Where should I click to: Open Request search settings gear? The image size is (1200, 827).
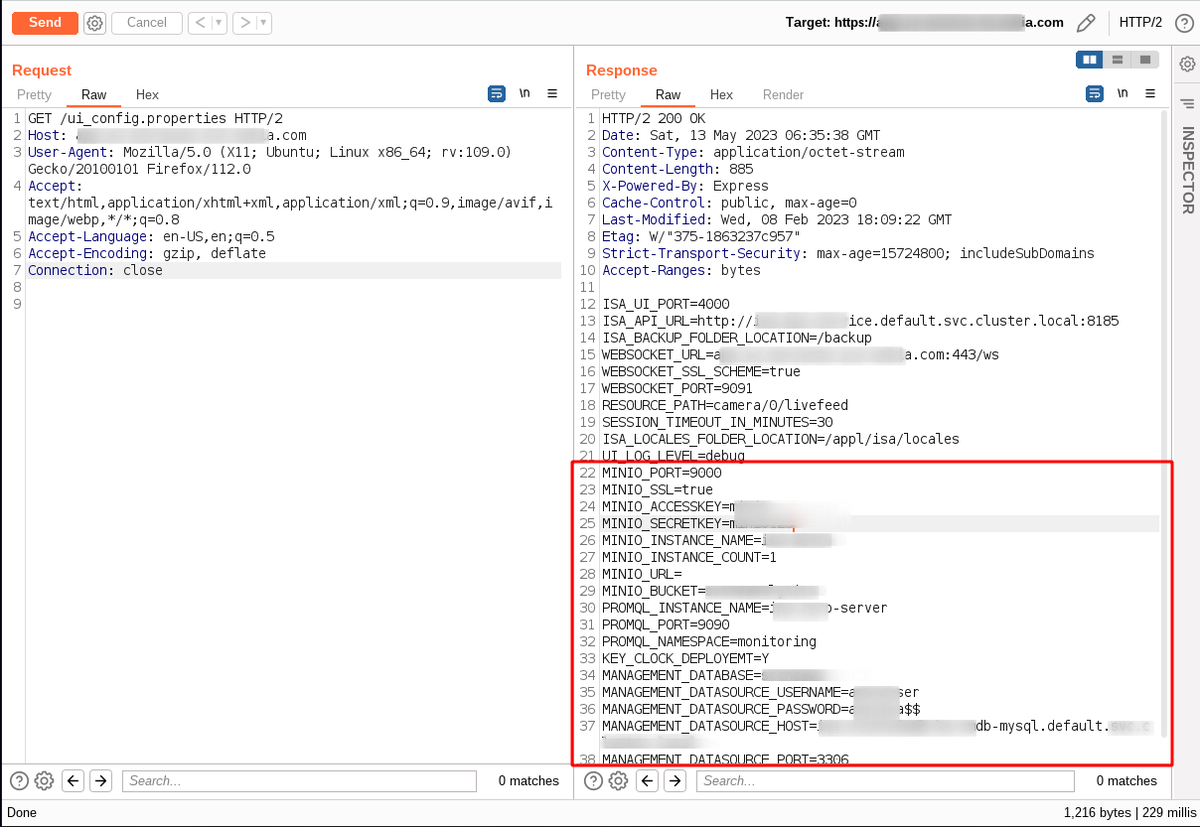(x=44, y=781)
